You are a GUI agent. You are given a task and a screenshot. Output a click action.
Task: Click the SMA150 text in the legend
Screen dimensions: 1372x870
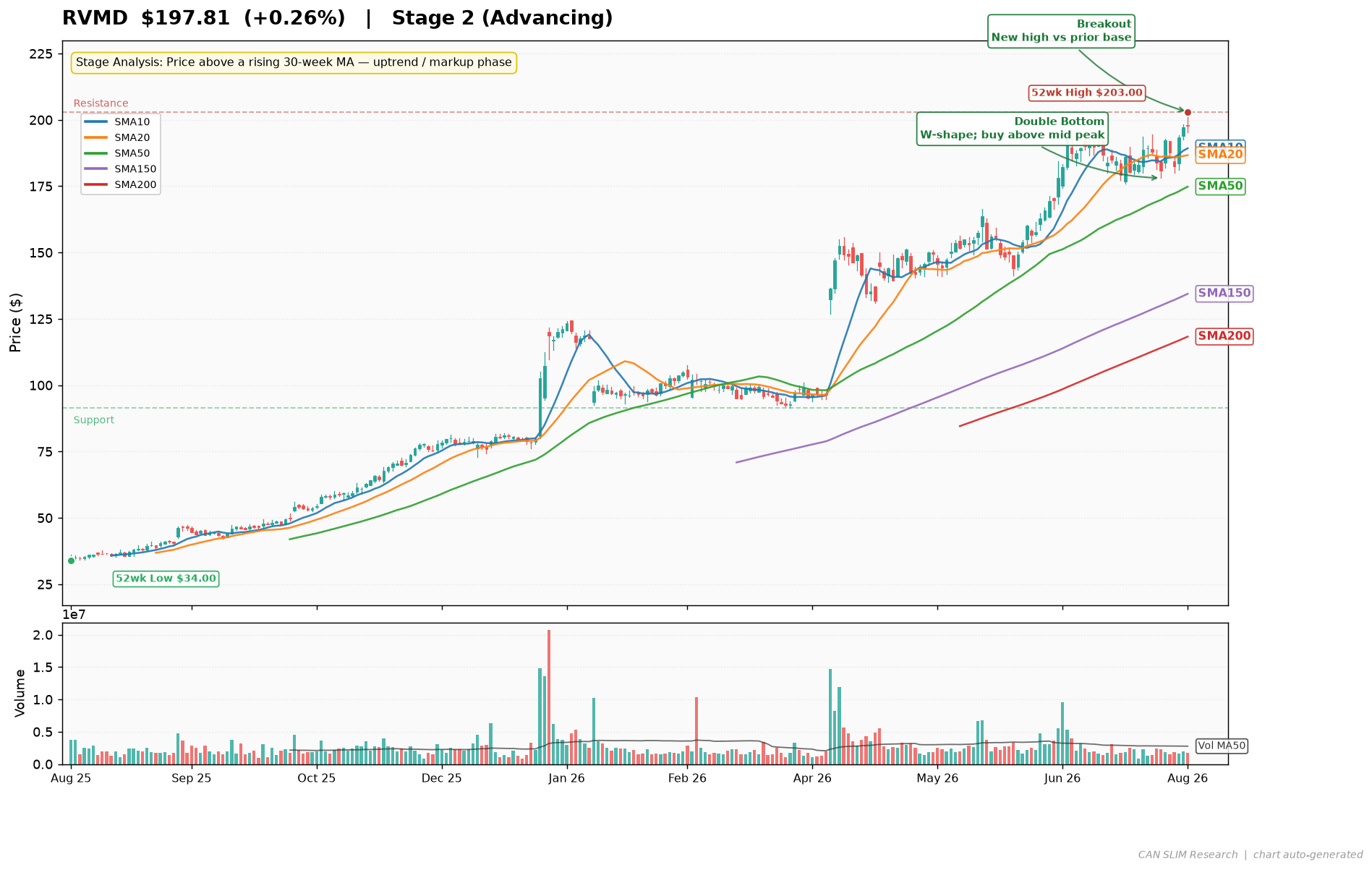[135, 169]
